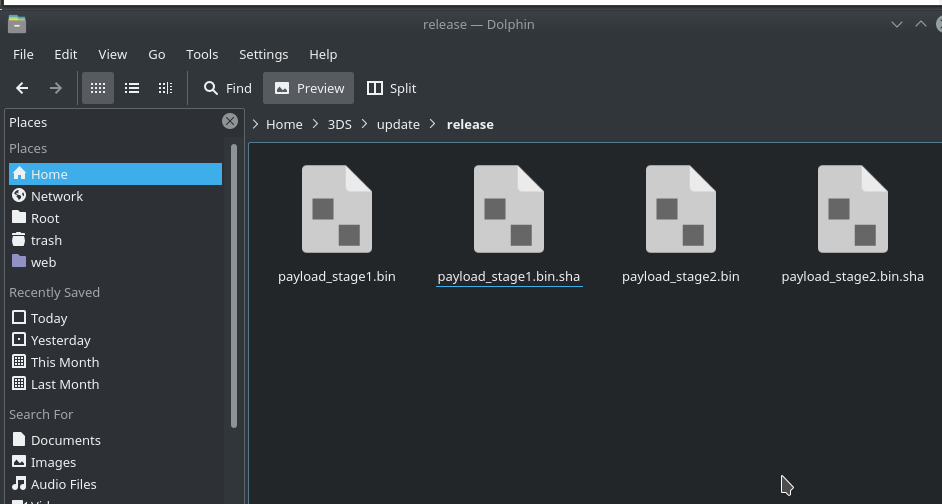942x504 pixels.
Task: Open the Edit menu
Action: (65, 54)
